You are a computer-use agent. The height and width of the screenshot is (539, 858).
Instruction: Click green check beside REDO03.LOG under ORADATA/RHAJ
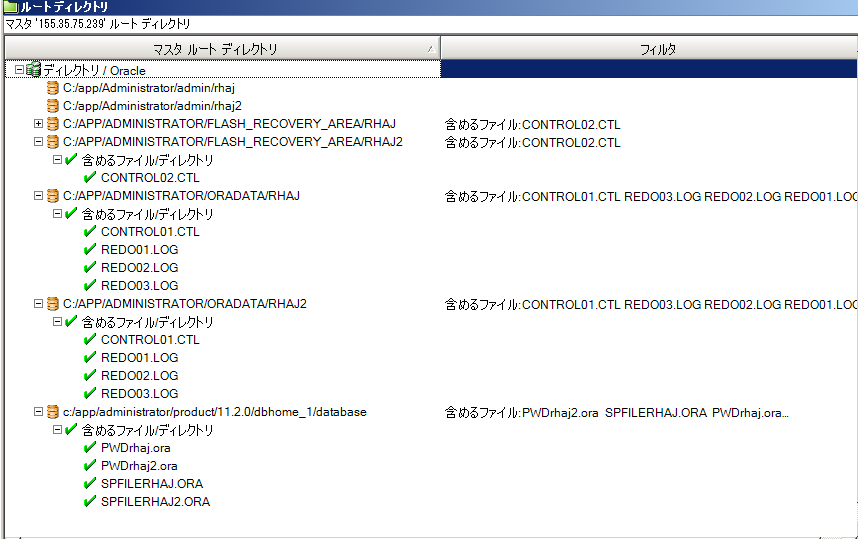point(90,285)
